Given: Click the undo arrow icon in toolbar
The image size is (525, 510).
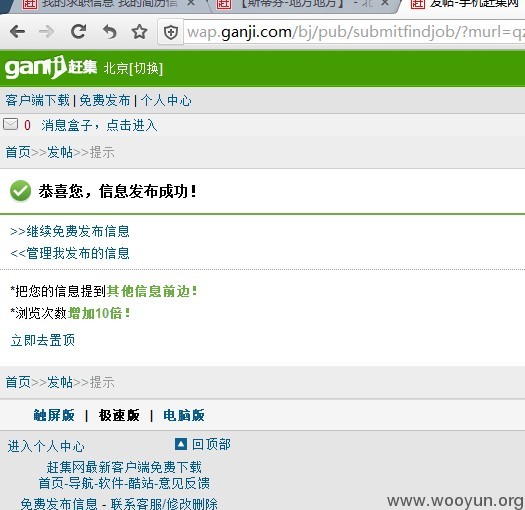Looking at the screenshot, I should pos(110,32).
